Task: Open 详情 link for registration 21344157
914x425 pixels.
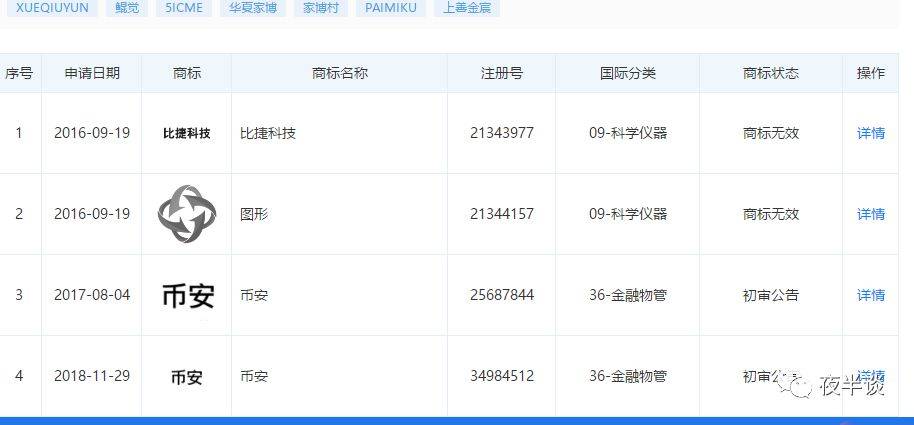Action: [x=870, y=214]
